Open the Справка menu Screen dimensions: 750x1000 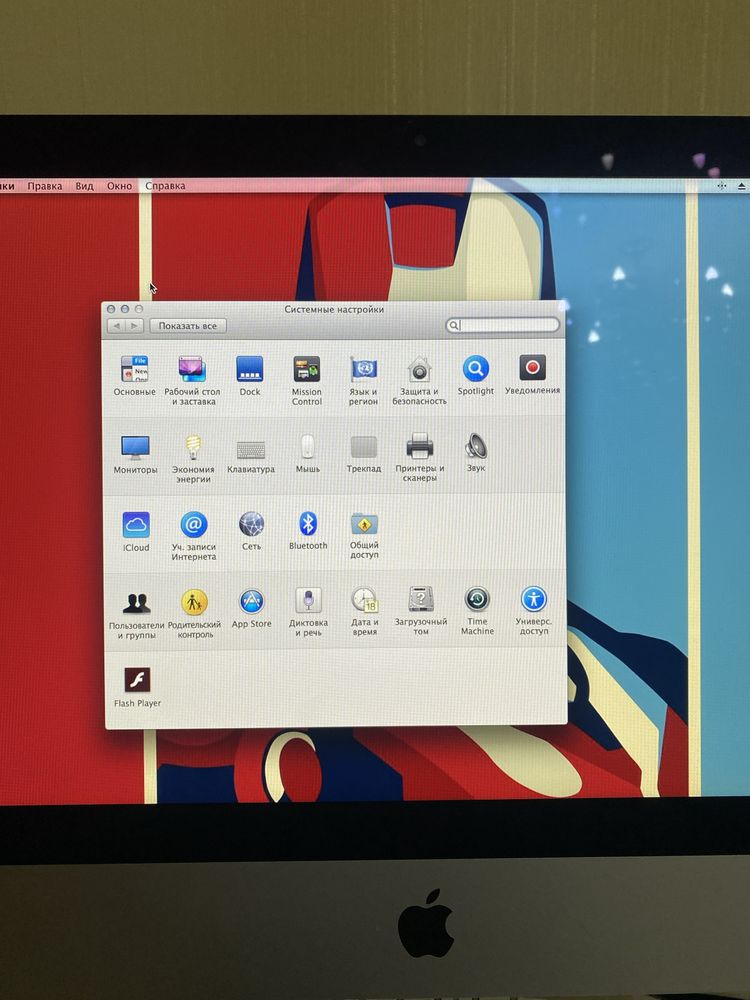(x=165, y=186)
